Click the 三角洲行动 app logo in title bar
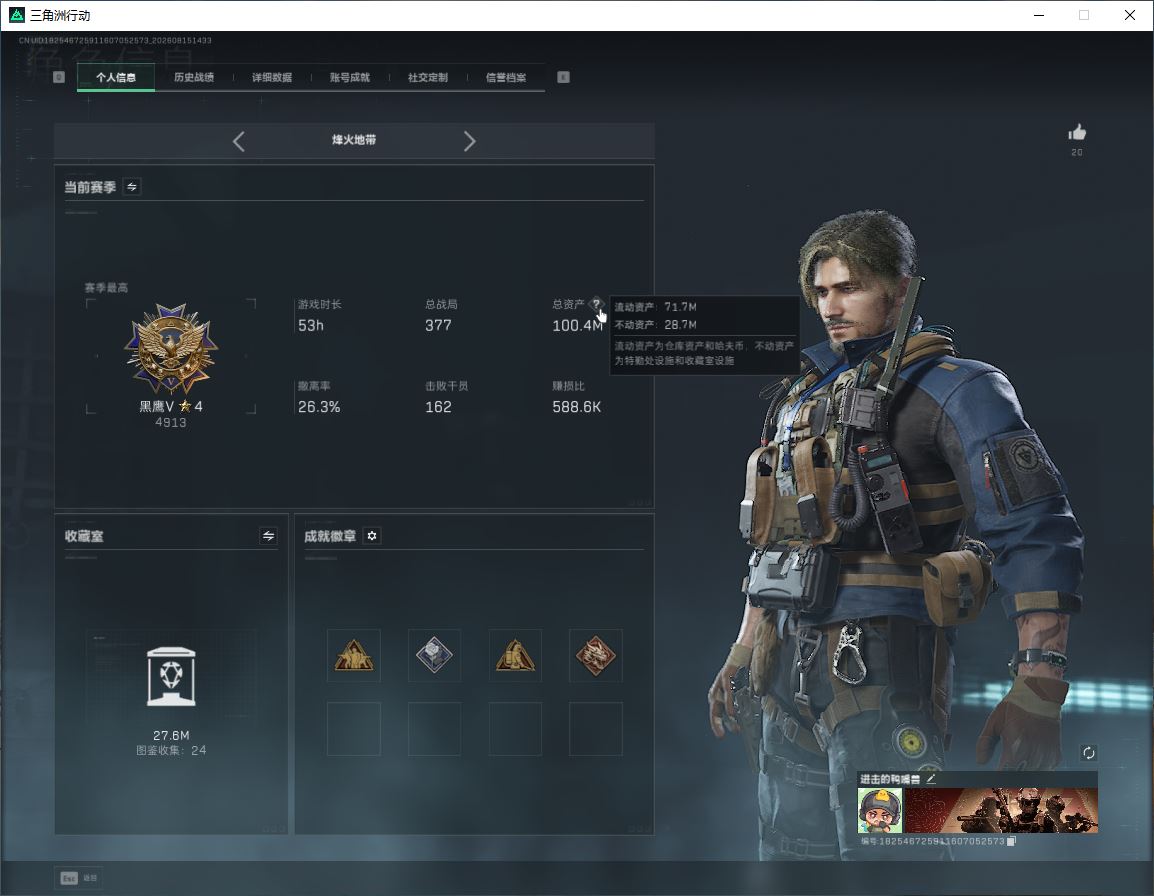 coord(17,15)
